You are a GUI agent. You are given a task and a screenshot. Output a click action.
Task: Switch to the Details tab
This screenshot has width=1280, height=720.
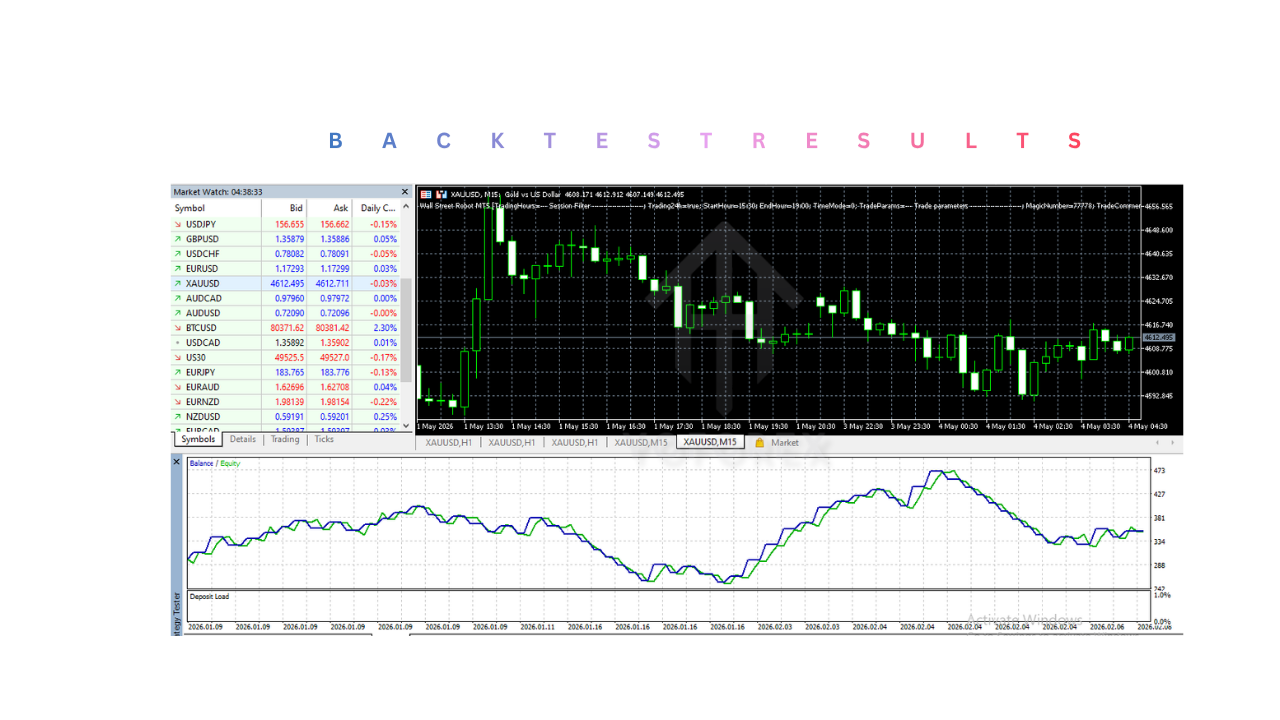click(243, 439)
